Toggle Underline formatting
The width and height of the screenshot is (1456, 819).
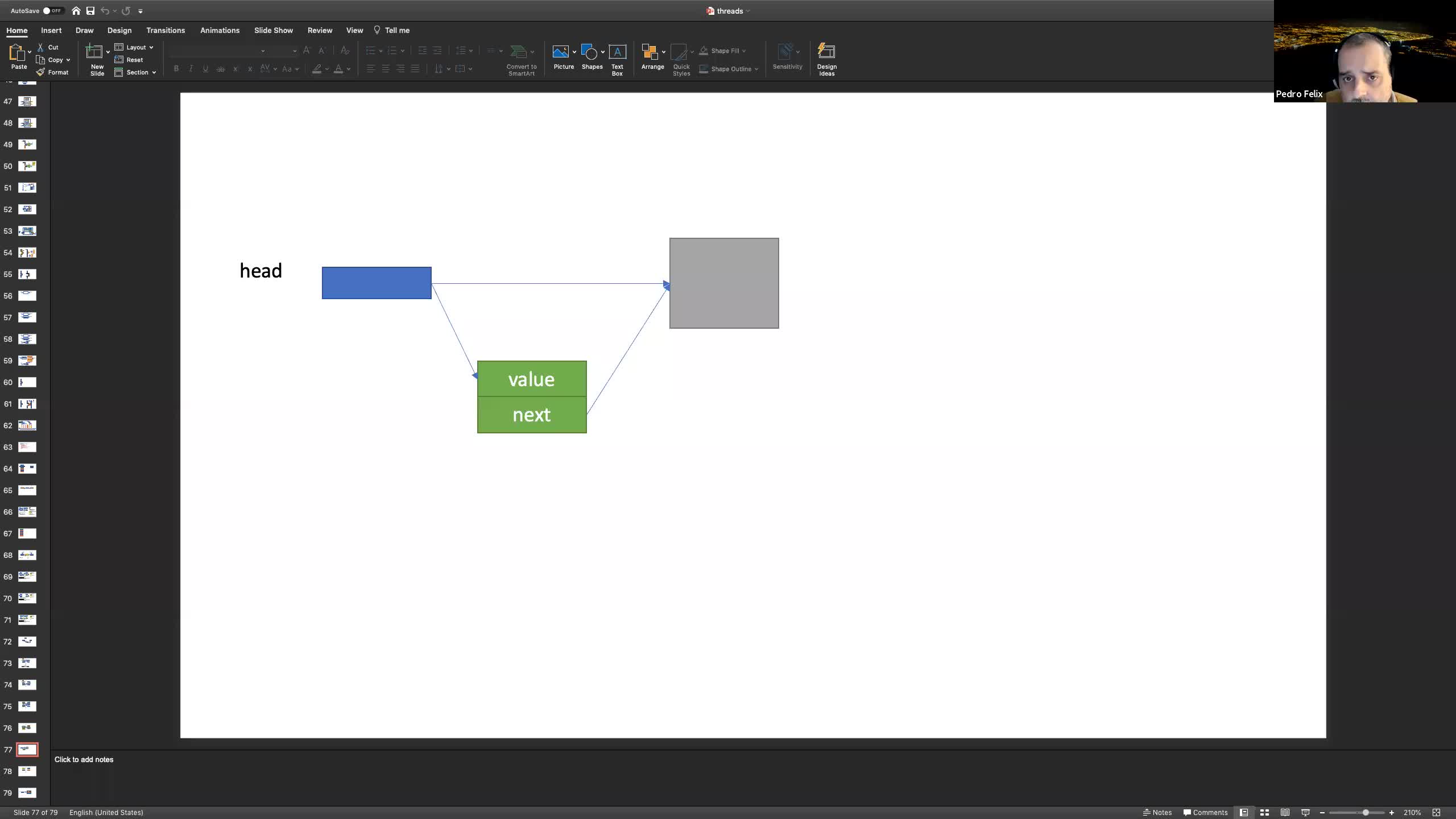(205, 69)
